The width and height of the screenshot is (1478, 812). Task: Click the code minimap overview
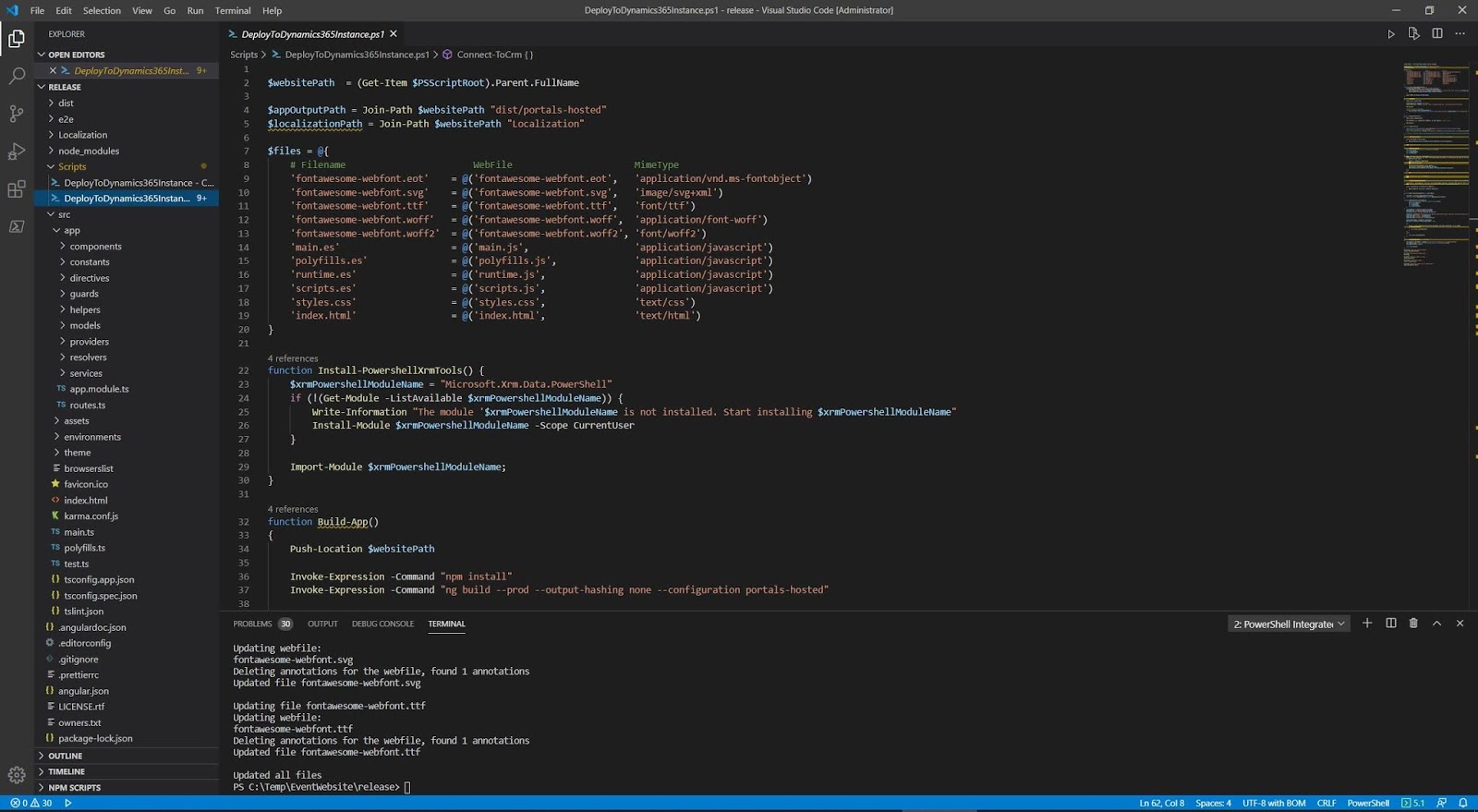coord(1436,166)
